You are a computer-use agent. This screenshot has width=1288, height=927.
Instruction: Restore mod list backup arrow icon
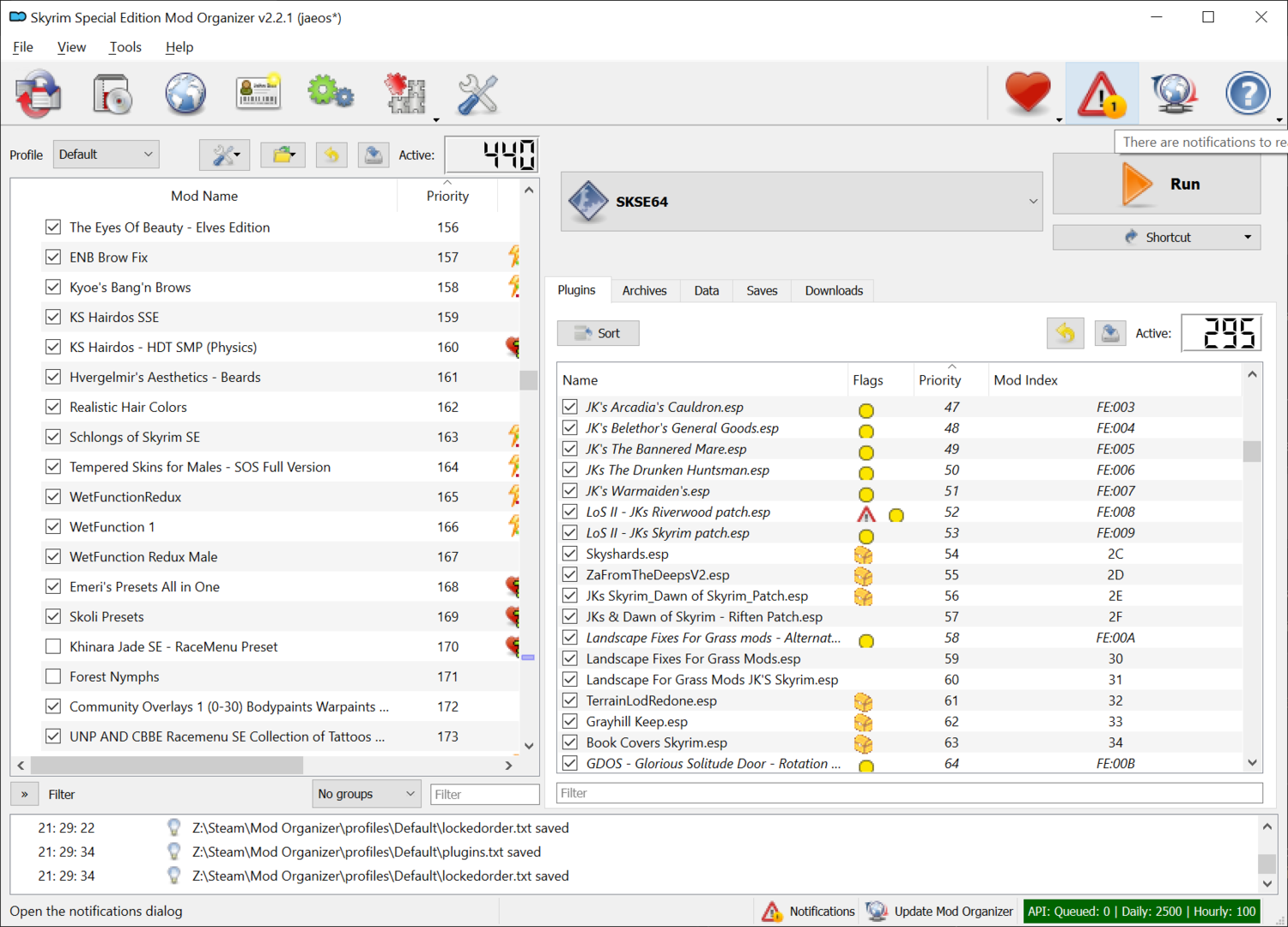point(331,155)
